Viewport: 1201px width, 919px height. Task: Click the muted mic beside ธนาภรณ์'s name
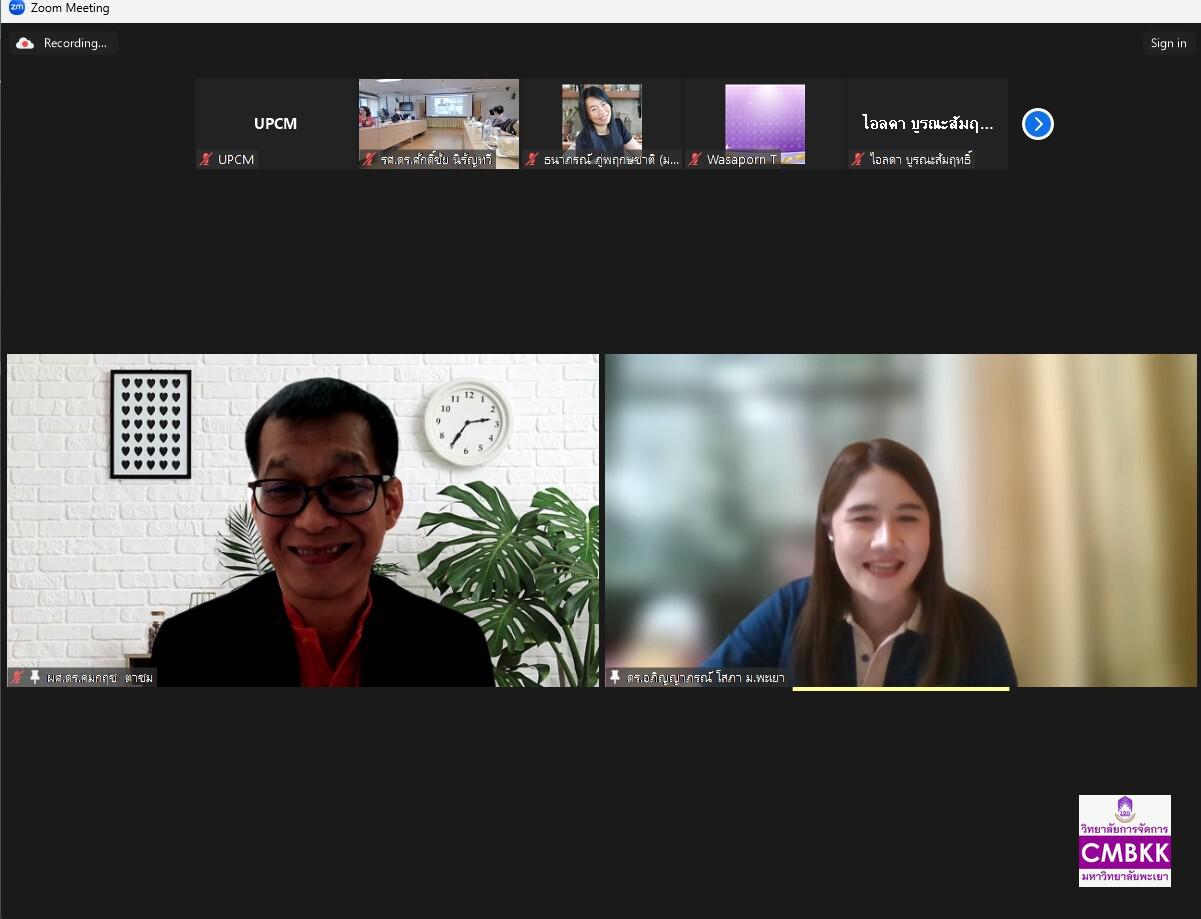[x=532, y=159]
